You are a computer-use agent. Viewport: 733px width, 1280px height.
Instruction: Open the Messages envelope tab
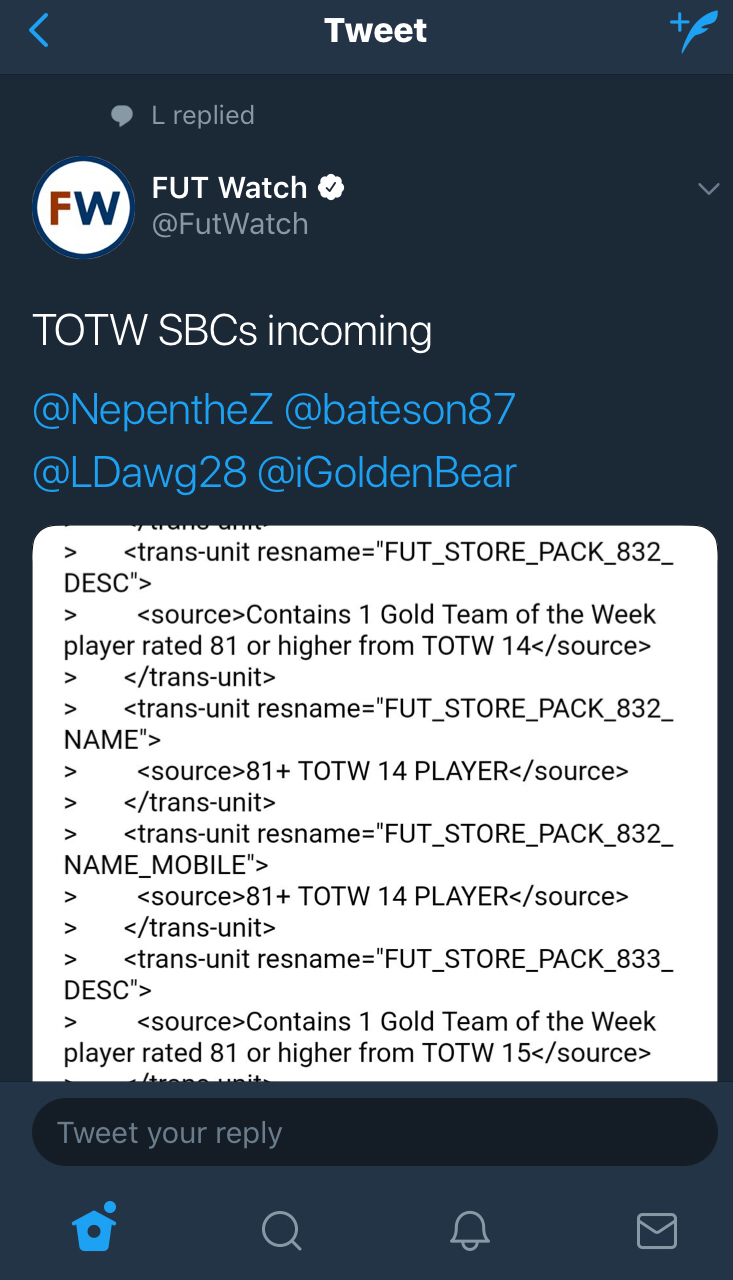point(657,1230)
